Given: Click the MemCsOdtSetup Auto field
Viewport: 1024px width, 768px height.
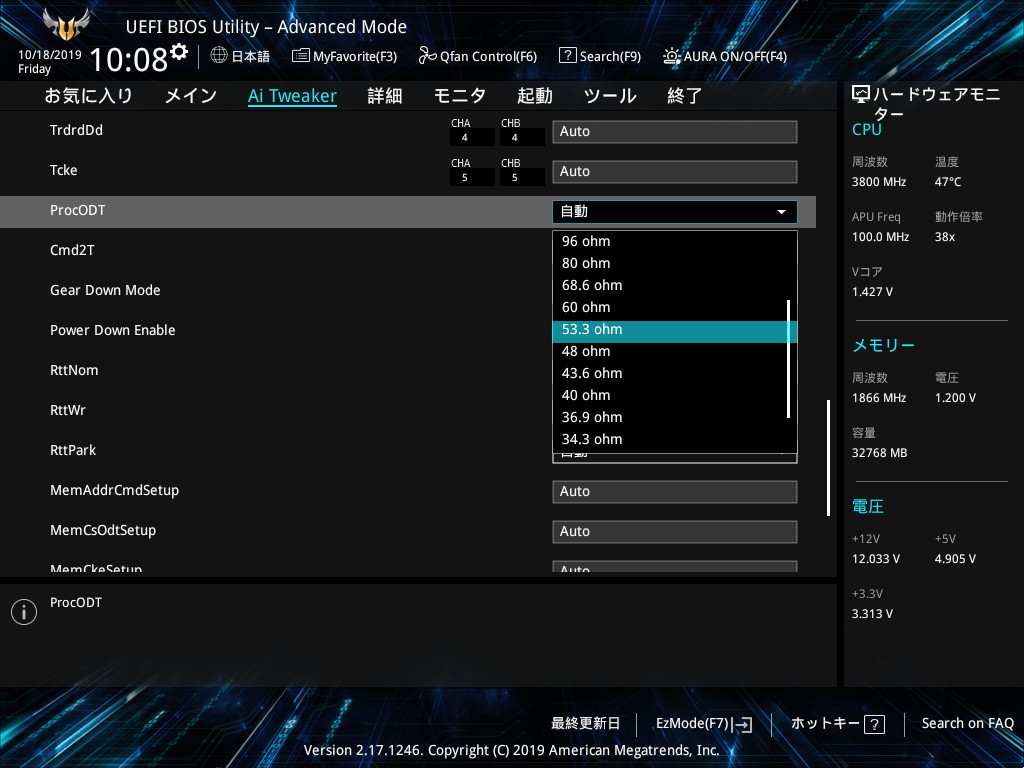Looking at the screenshot, I should pyautogui.click(x=675, y=532).
